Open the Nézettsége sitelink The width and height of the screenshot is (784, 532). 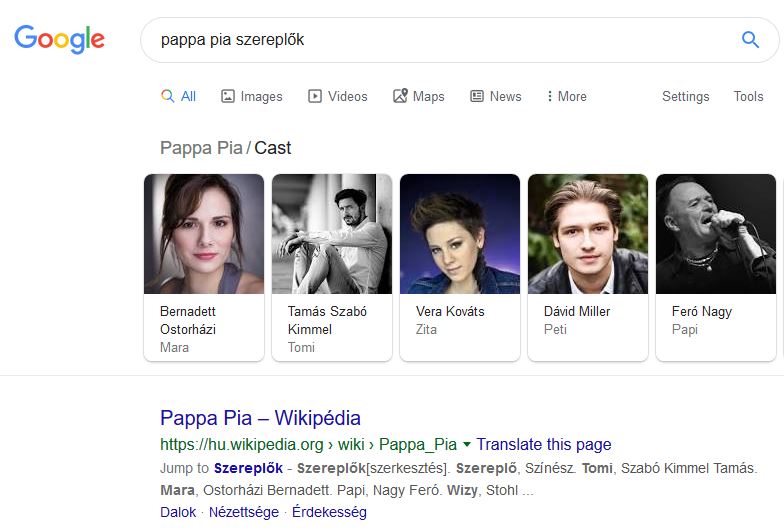point(244,512)
